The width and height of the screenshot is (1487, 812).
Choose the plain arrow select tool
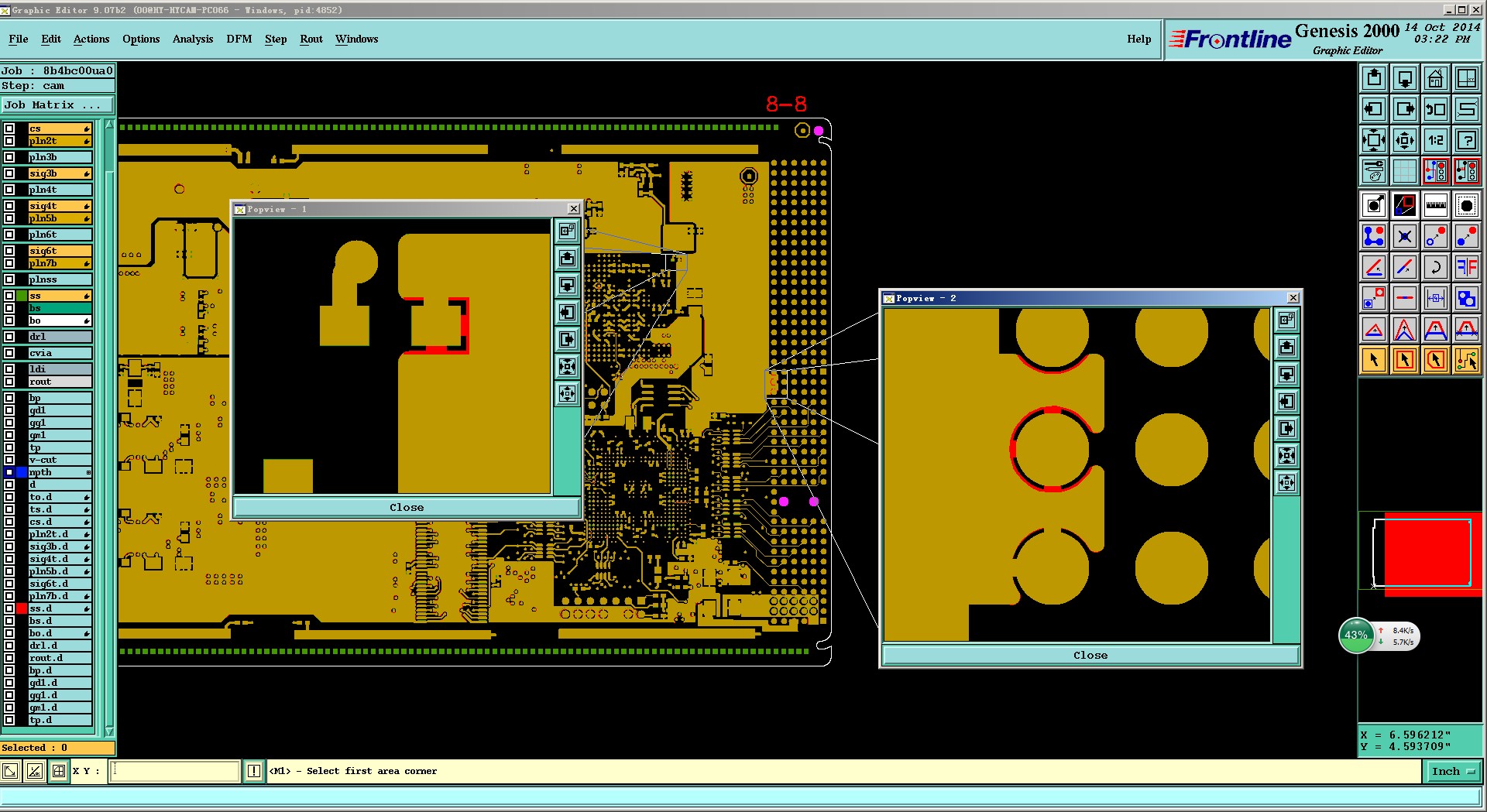1373,360
